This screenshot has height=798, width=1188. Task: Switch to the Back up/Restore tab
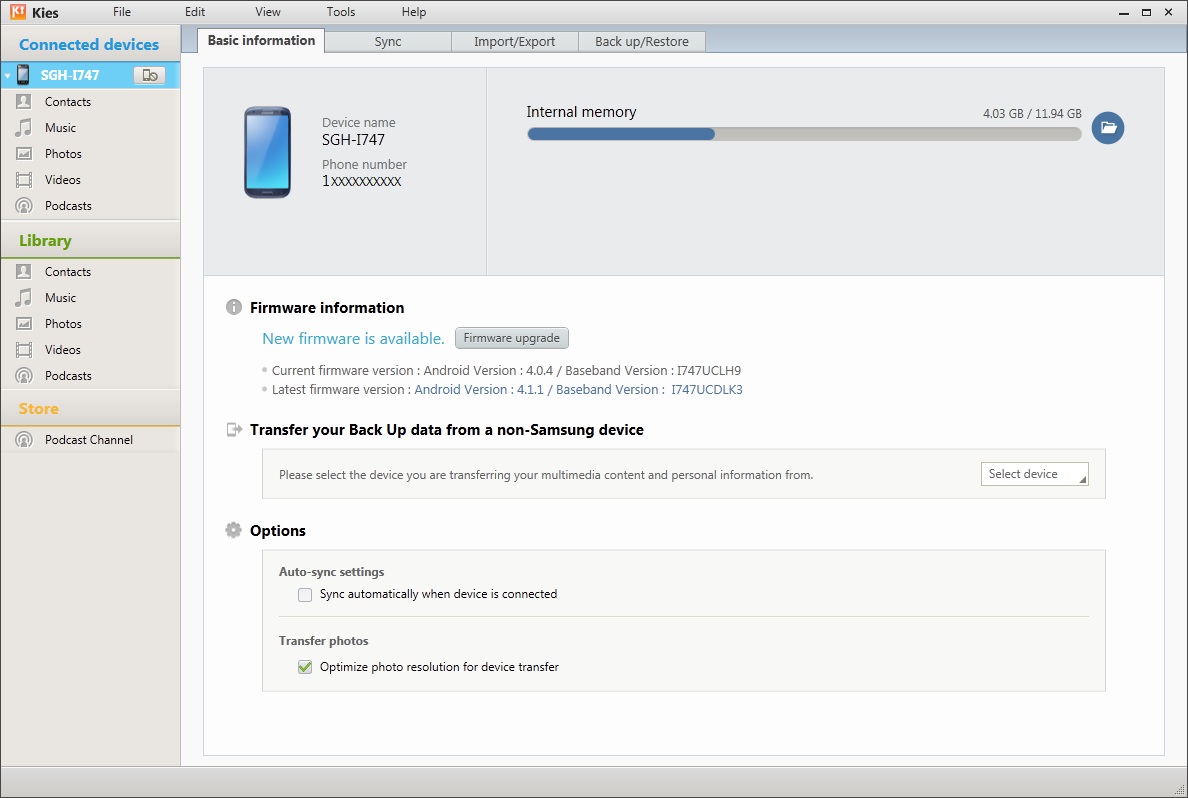(642, 42)
